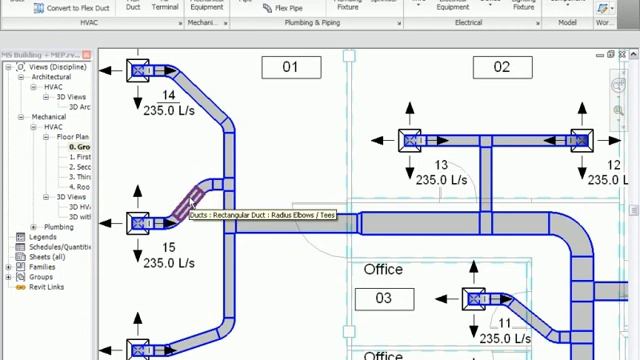Click the Families icon in browser
Viewport: 640px width, 360px height.
coord(20,267)
